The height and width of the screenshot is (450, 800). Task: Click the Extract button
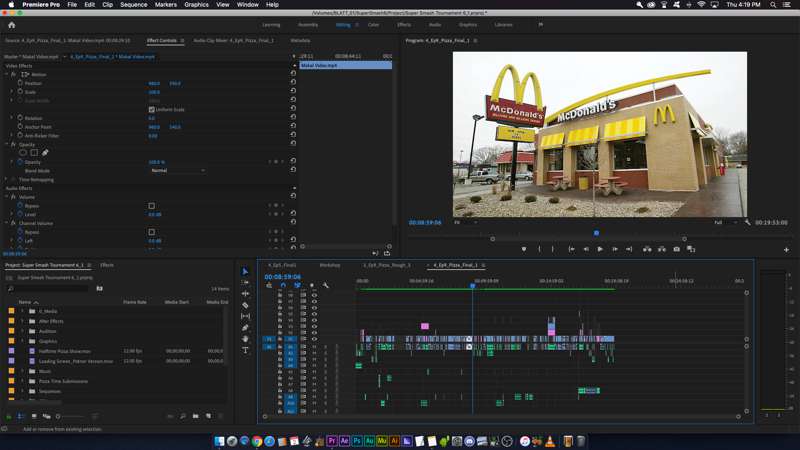click(x=661, y=249)
